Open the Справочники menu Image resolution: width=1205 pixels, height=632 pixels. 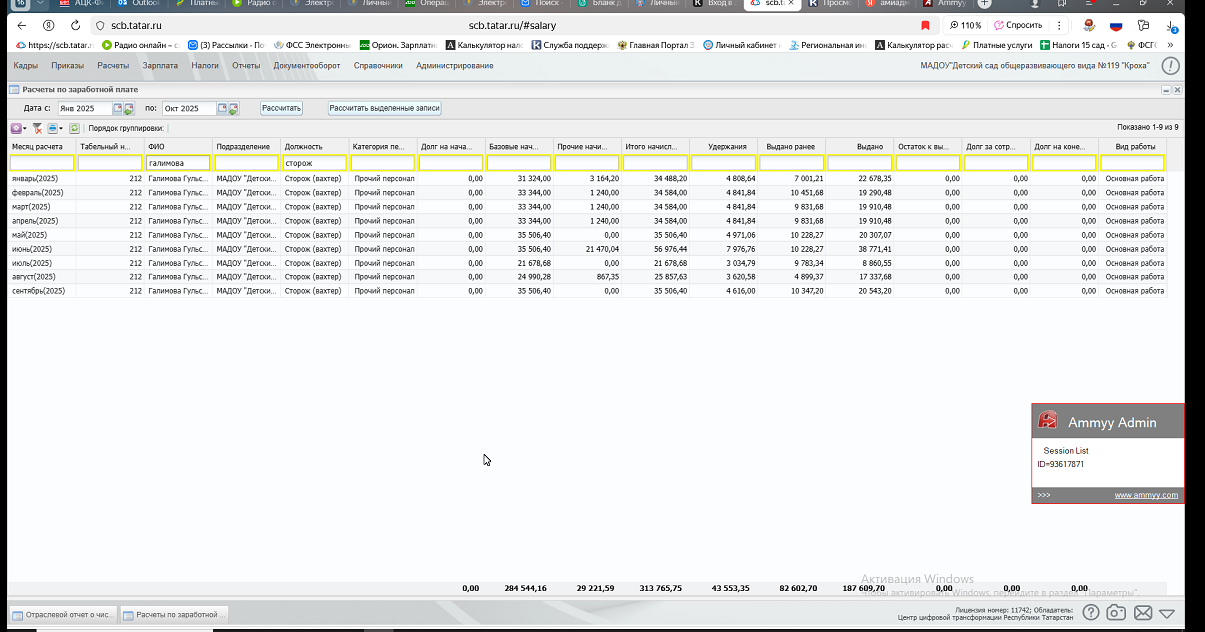coord(378,66)
